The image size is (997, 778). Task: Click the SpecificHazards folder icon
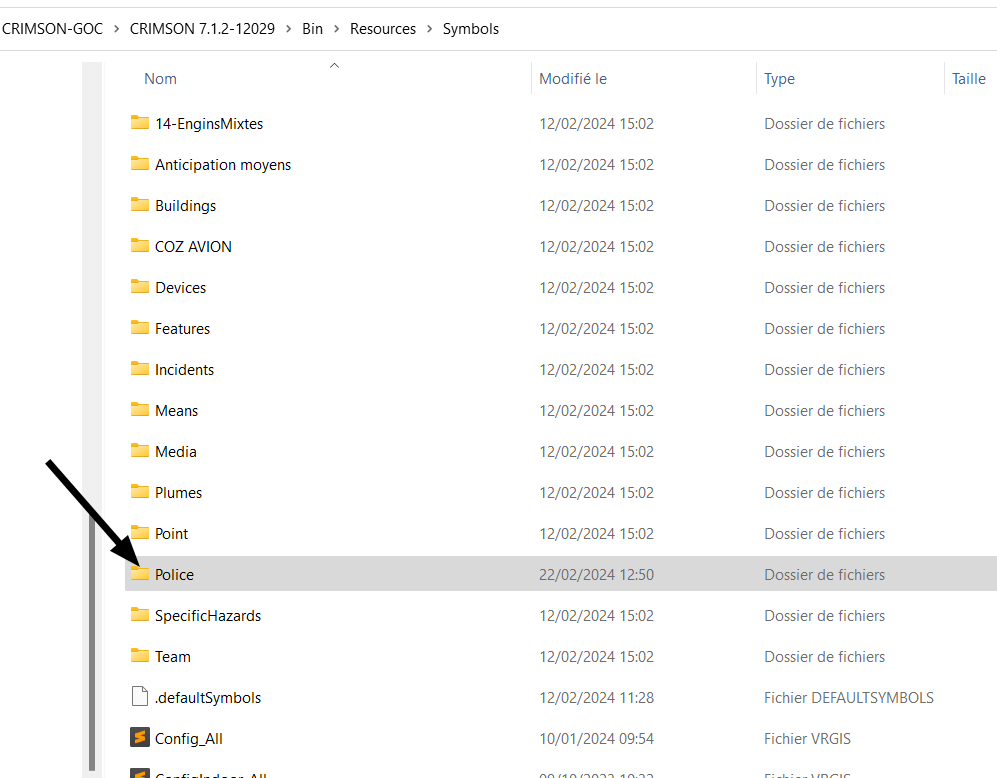click(140, 615)
